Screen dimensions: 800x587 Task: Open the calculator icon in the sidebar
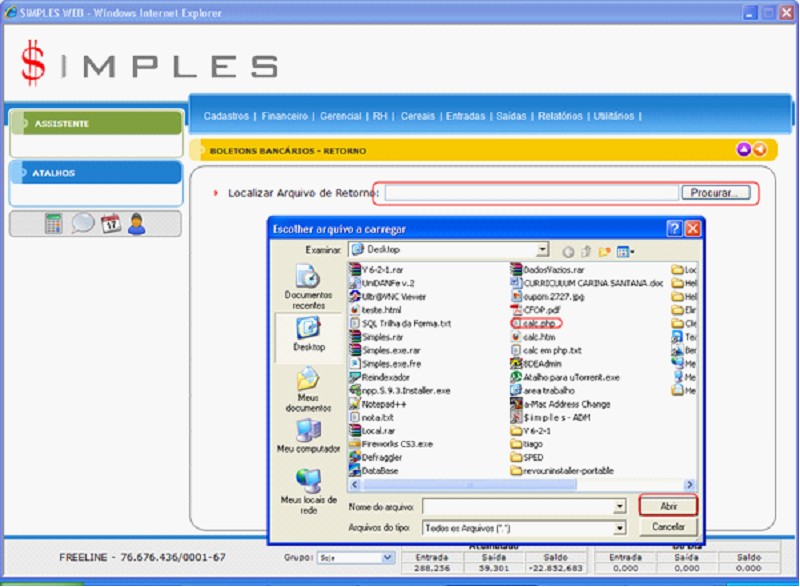point(54,223)
